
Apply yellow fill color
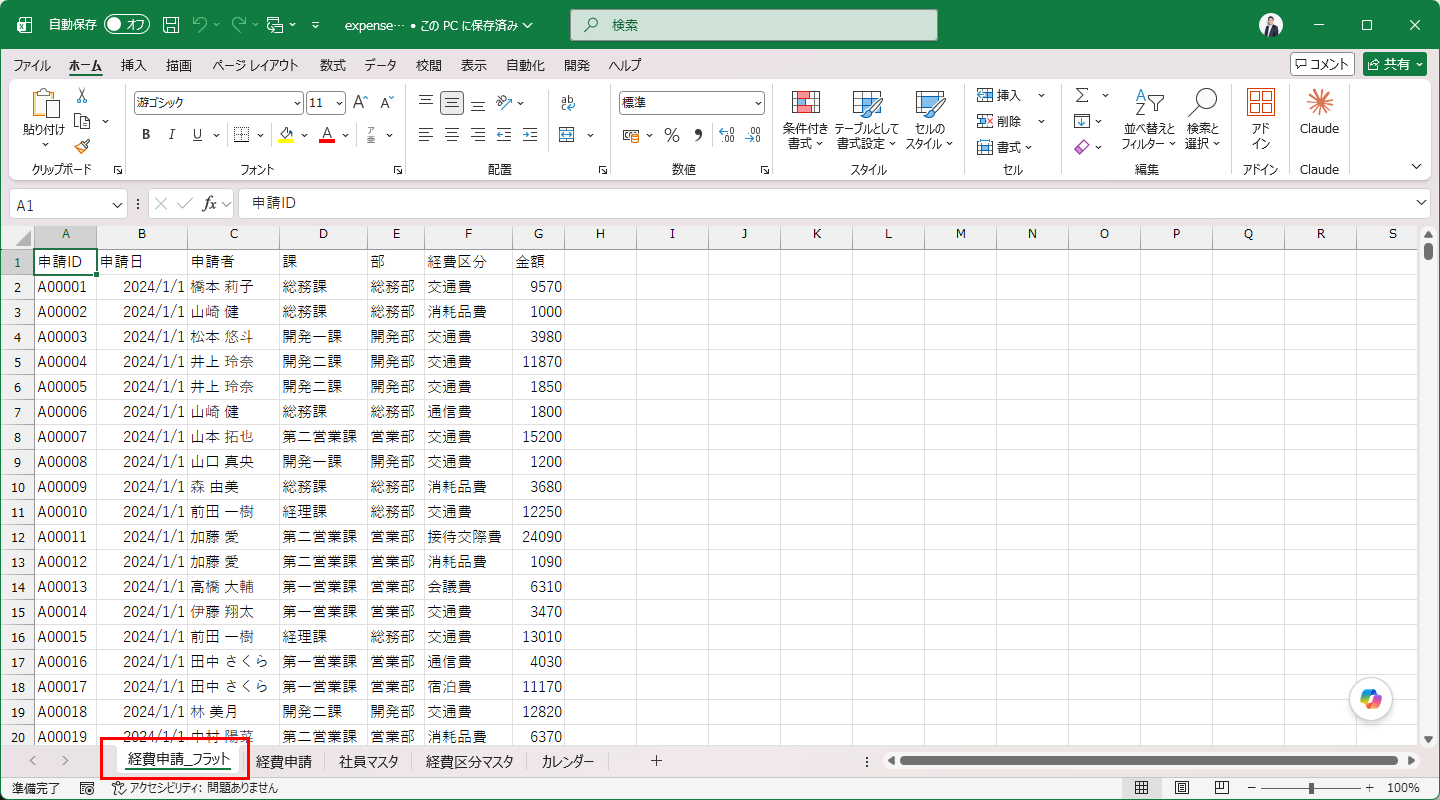[x=287, y=134]
